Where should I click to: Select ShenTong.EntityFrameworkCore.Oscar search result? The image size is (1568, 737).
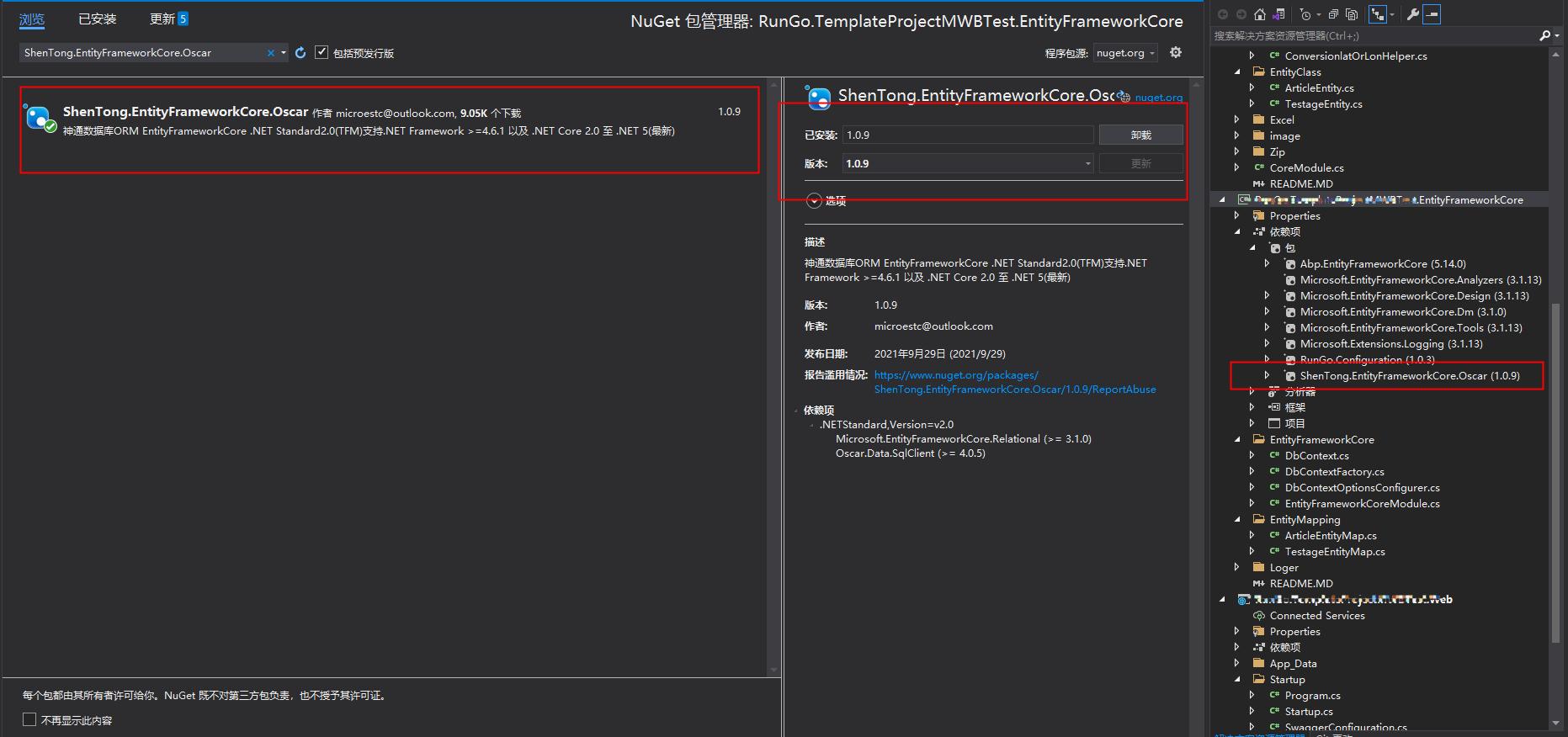pos(390,130)
